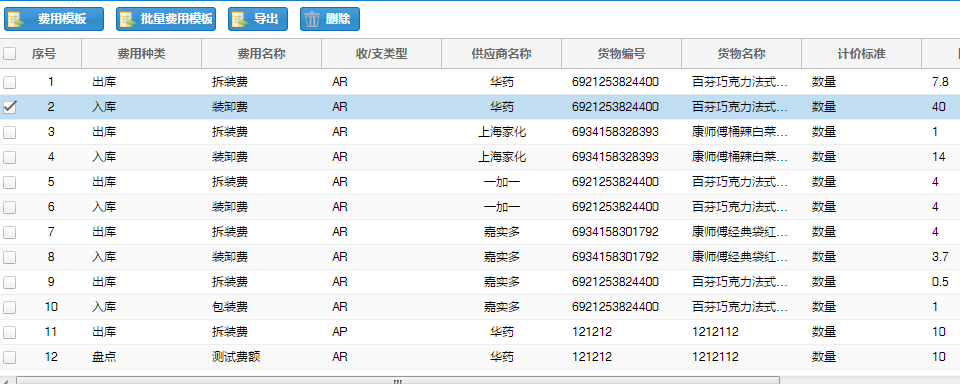960x384 pixels.
Task: Click the document icon on 批量费用模板
Action: [x=128, y=19]
